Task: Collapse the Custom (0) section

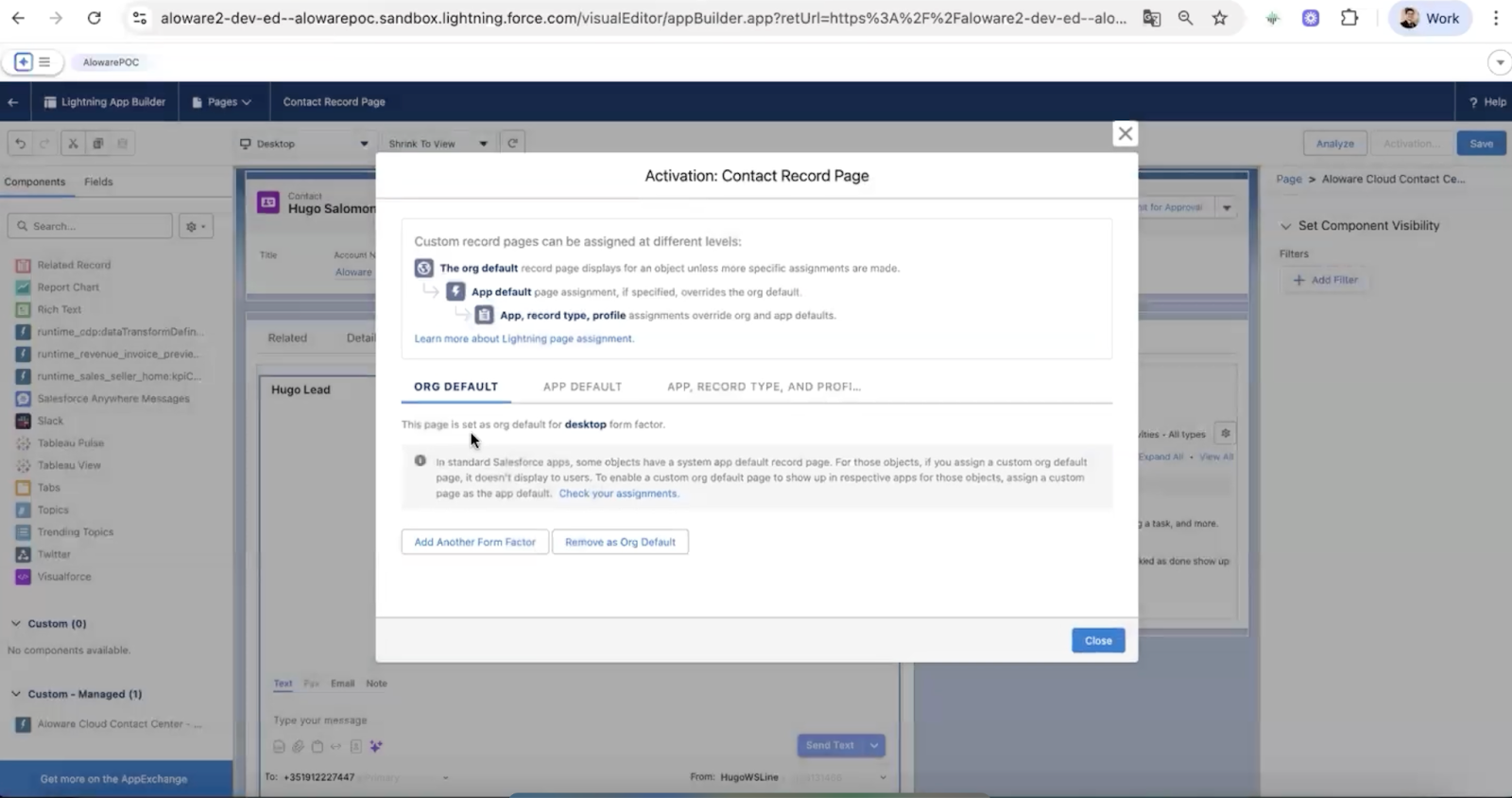Action: coord(16,624)
